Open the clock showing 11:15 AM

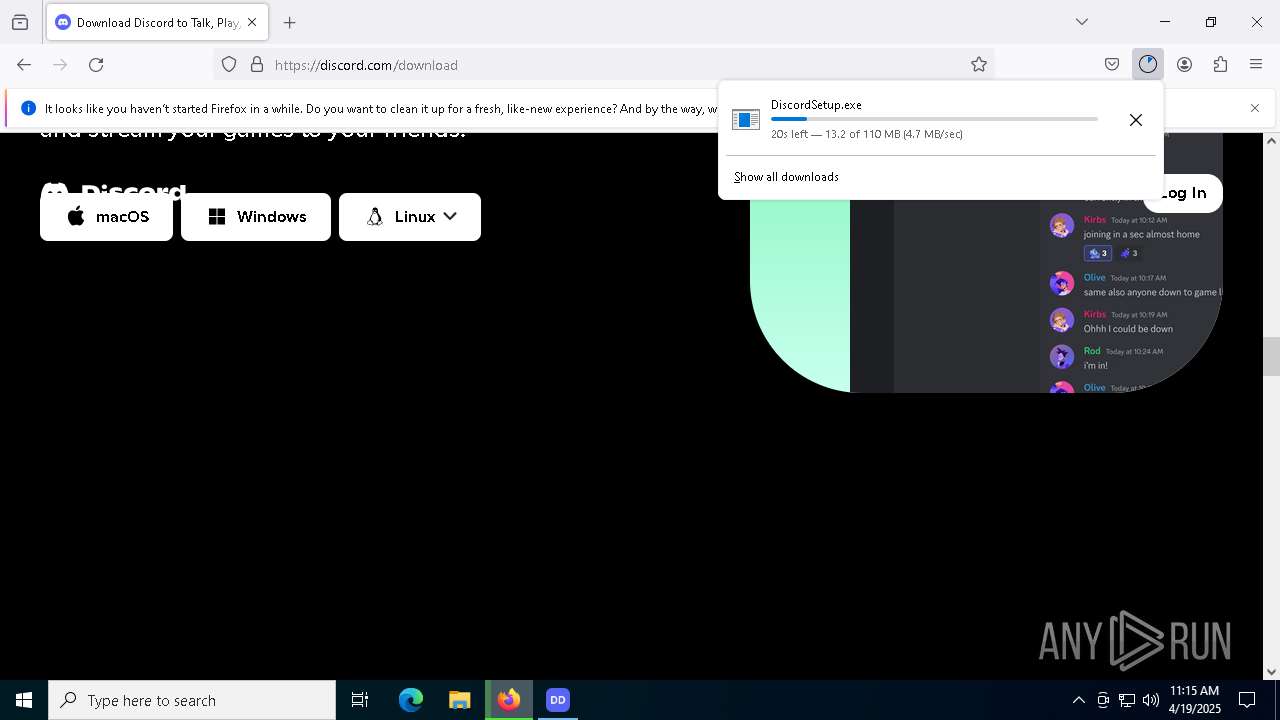1195,700
